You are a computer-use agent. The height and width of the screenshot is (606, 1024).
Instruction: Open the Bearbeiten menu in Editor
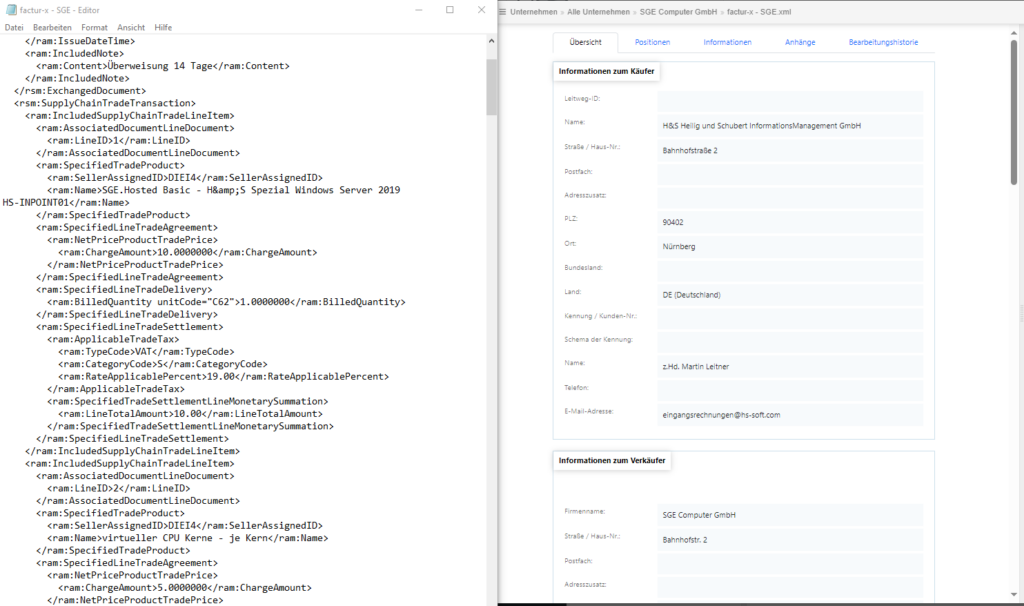tap(52, 27)
